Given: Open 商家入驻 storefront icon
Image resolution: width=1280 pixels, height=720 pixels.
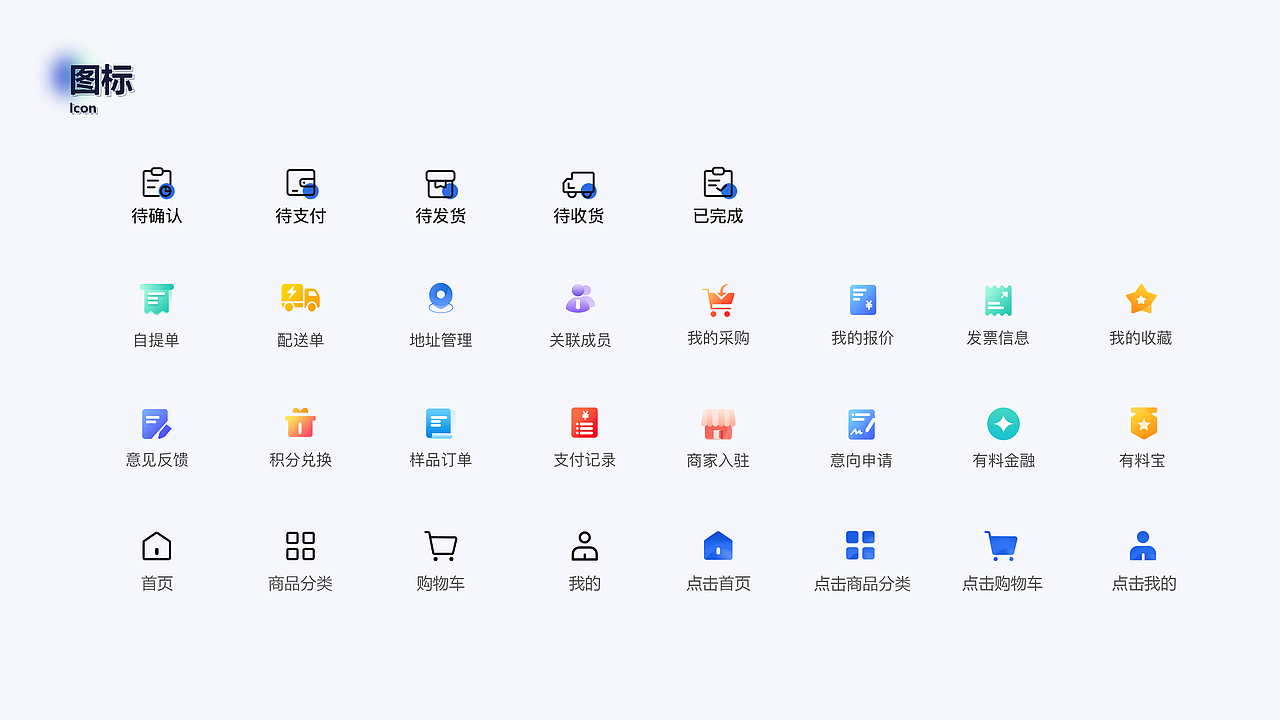Looking at the screenshot, I should coord(718,424).
